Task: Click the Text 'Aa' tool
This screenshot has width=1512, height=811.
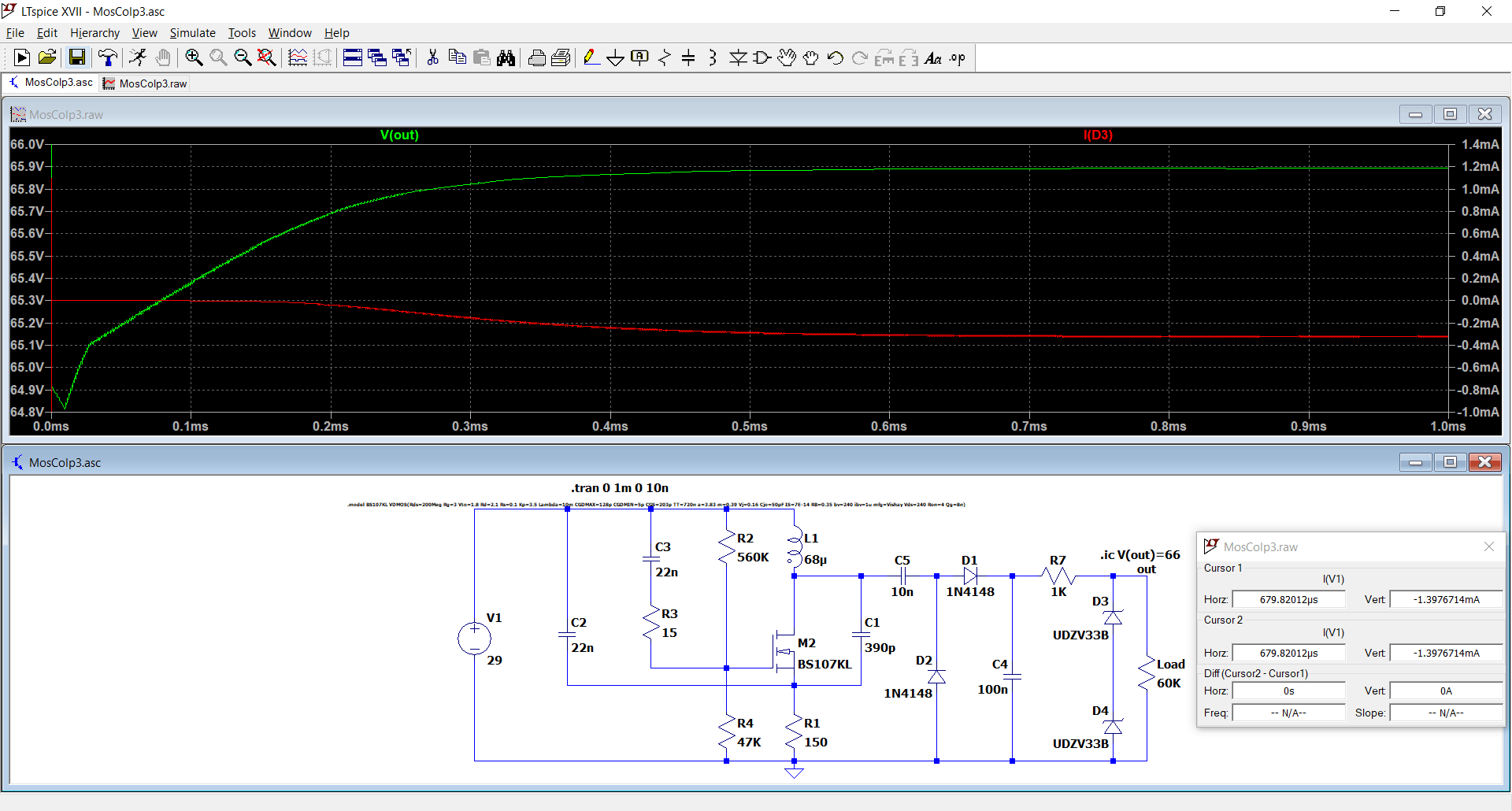Action: tap(933, 57)
